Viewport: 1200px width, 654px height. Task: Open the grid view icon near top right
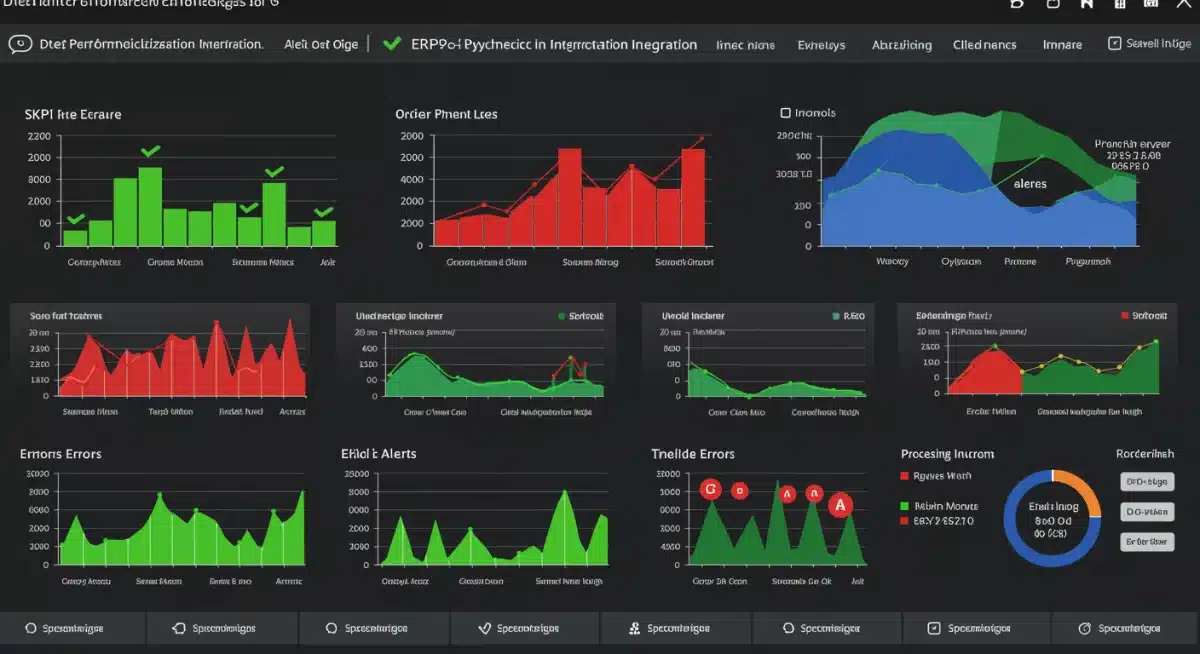tap(1119, 6)
